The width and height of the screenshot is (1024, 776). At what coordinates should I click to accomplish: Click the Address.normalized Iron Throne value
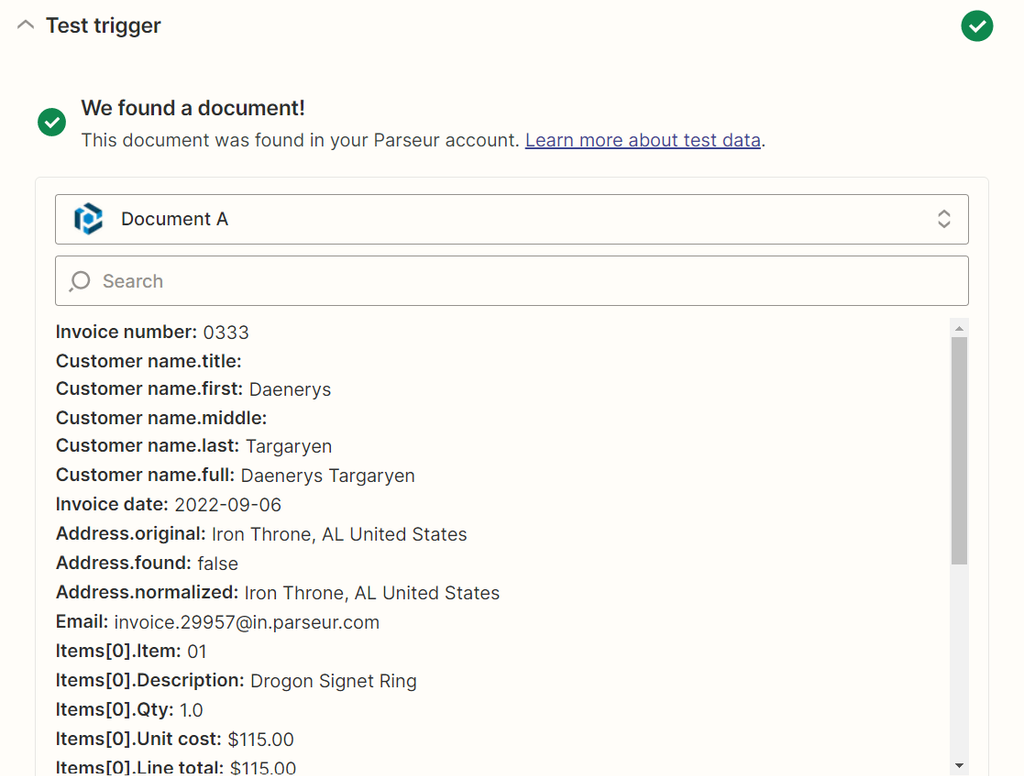(370, 593)
